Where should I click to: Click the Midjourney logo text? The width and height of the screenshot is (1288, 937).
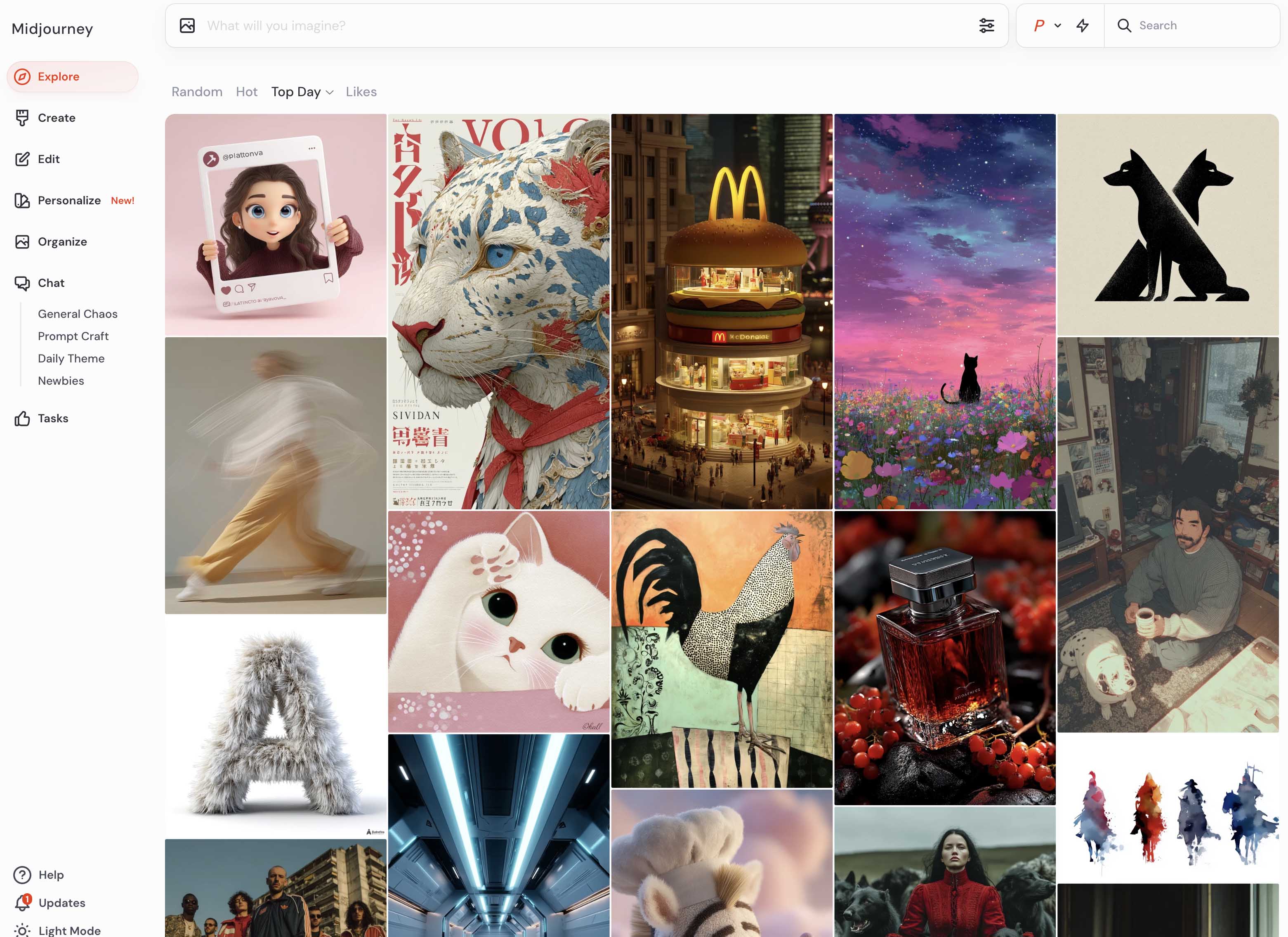[x=52, y=29]
